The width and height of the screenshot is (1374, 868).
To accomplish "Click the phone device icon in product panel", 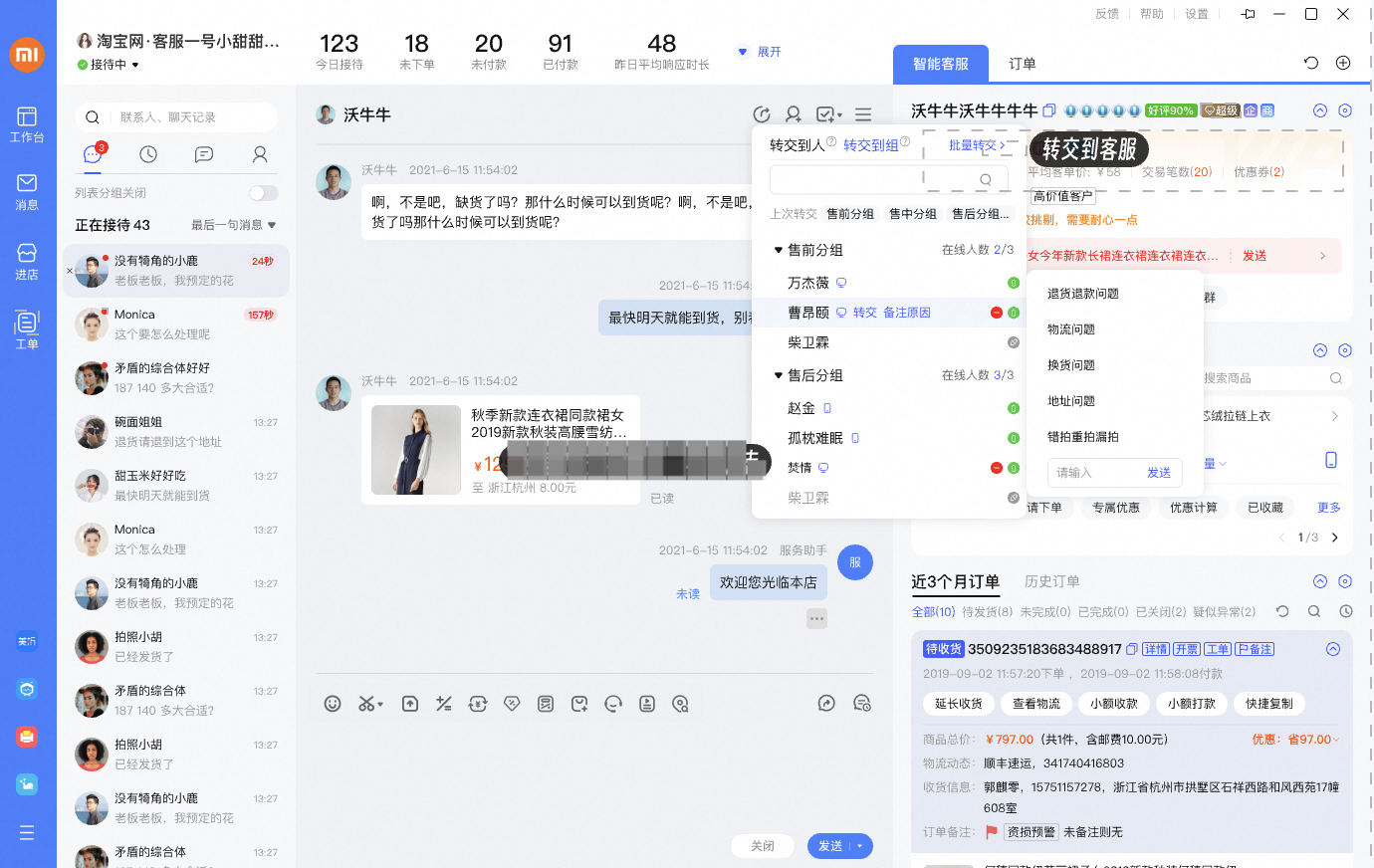I will pyautogui.click(x=1331, y=460).
